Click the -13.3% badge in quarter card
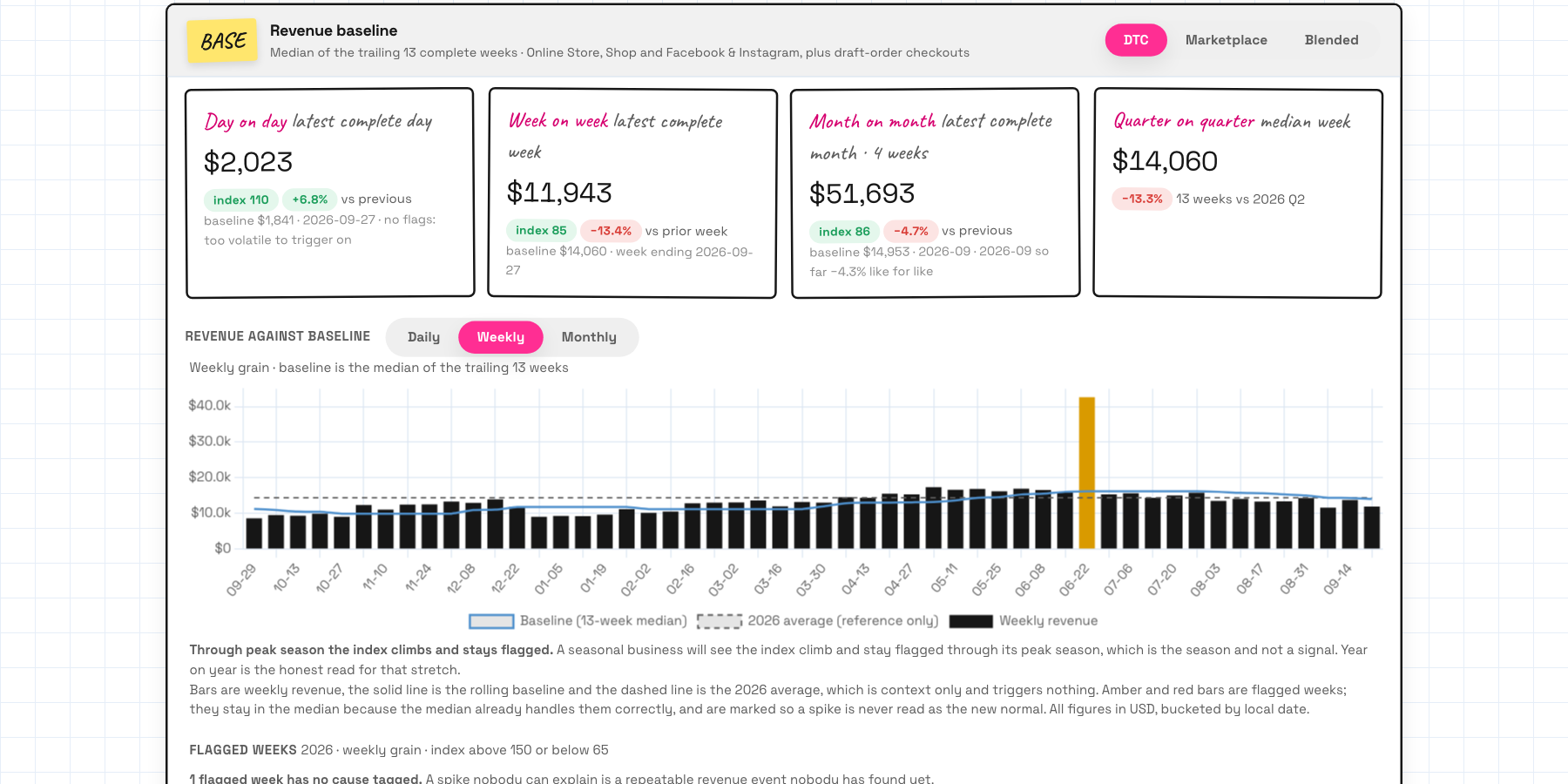 pyautogui.click(x=1142, y=199)
